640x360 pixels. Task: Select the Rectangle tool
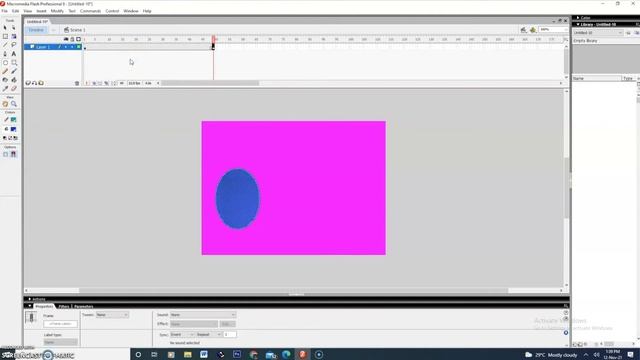tap(14, 63)
